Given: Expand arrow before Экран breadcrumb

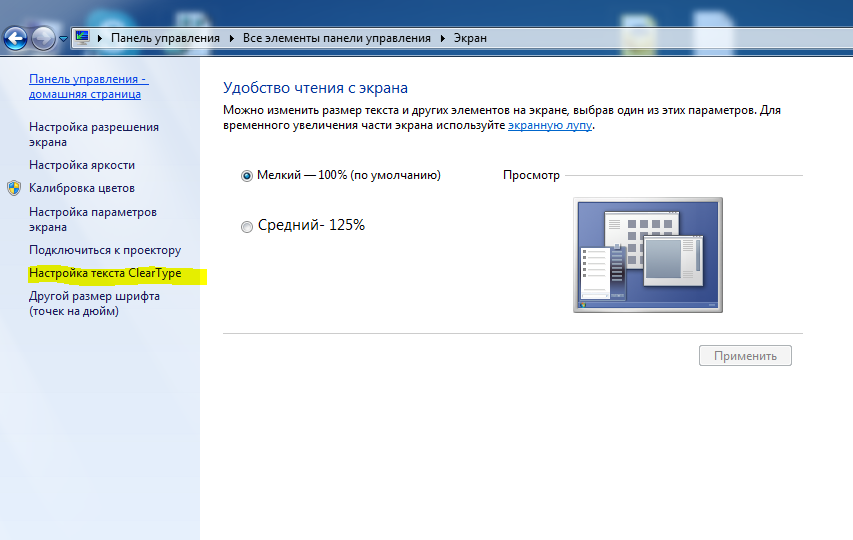Looking at the screenshot, I should point(442,38).
